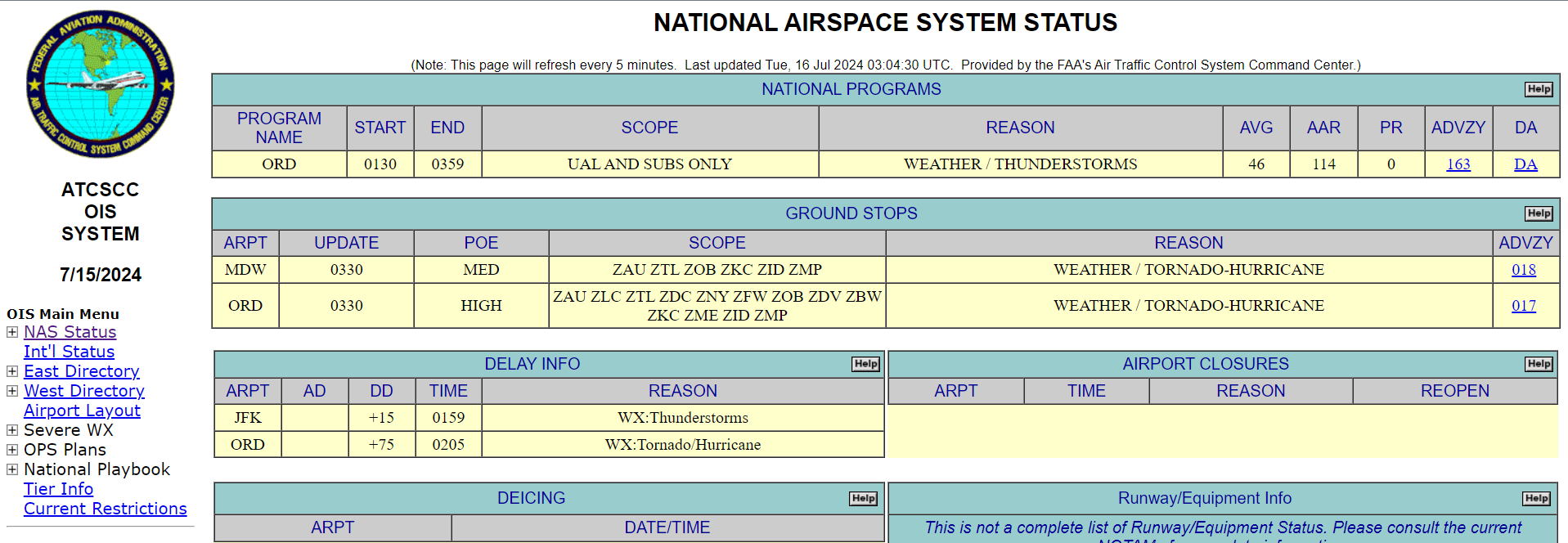Click the REOPEN column header
Screen dimensions: 1568x543
pos(1455,391)
